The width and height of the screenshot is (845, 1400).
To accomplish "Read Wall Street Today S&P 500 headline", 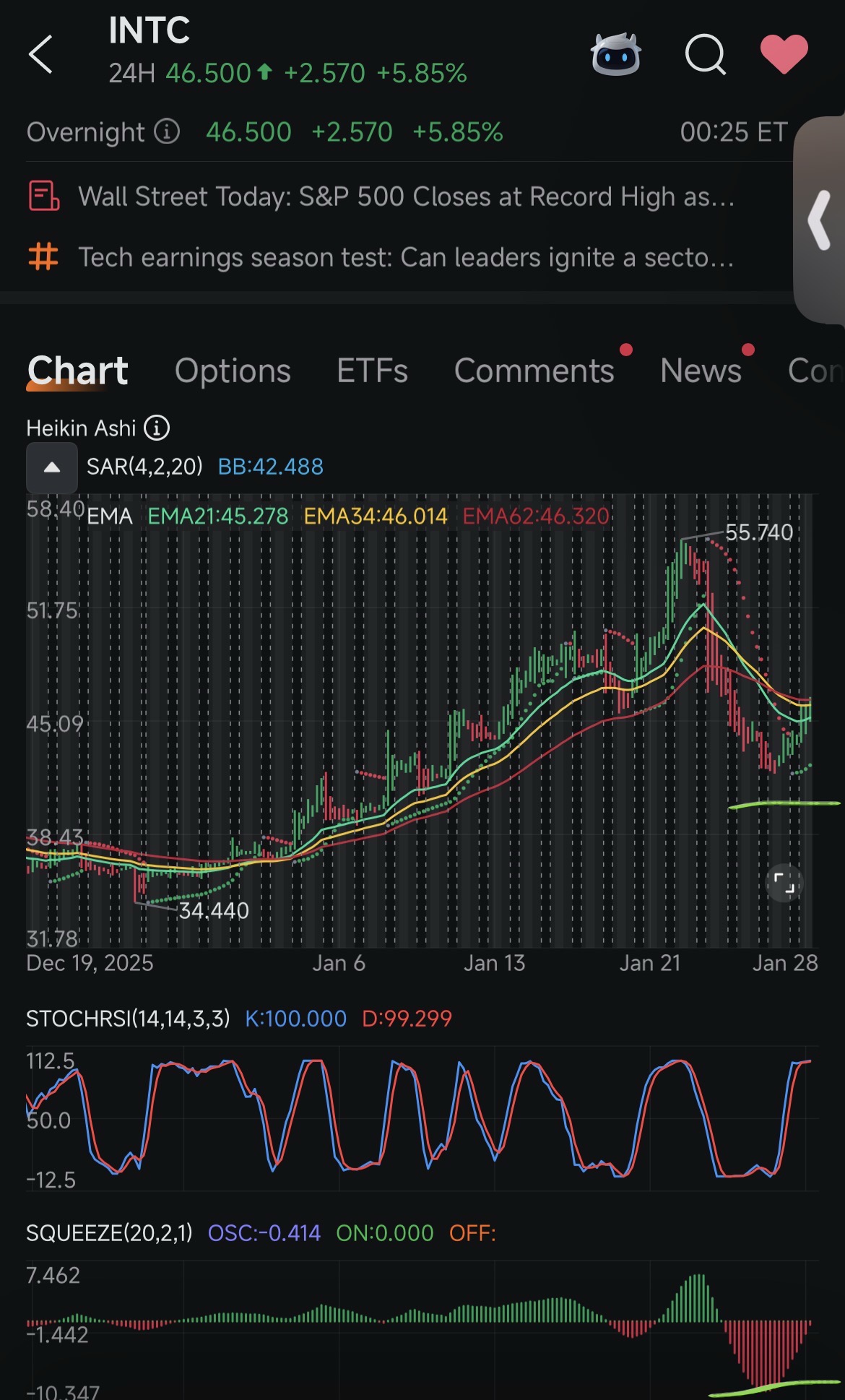I will coord(406,196).
